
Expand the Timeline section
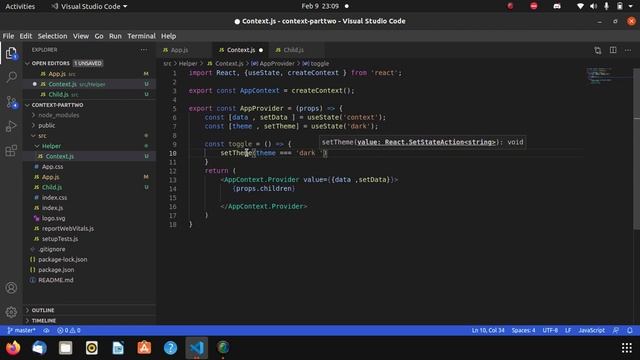pyautogui.click(x=44, y=321)
